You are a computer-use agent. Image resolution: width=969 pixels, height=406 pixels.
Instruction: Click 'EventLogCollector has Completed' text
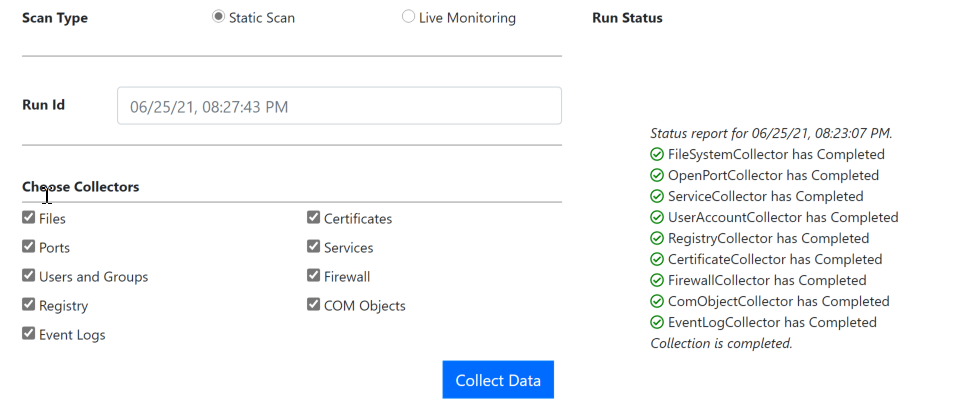point(772,323)
